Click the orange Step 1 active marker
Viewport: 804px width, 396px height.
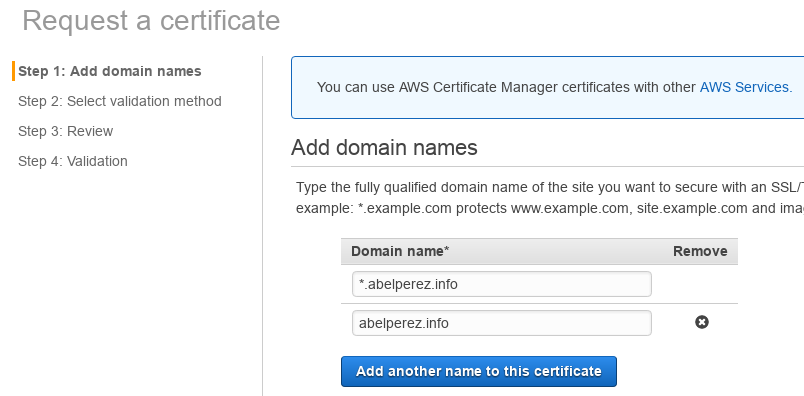[x=14, y=71]
